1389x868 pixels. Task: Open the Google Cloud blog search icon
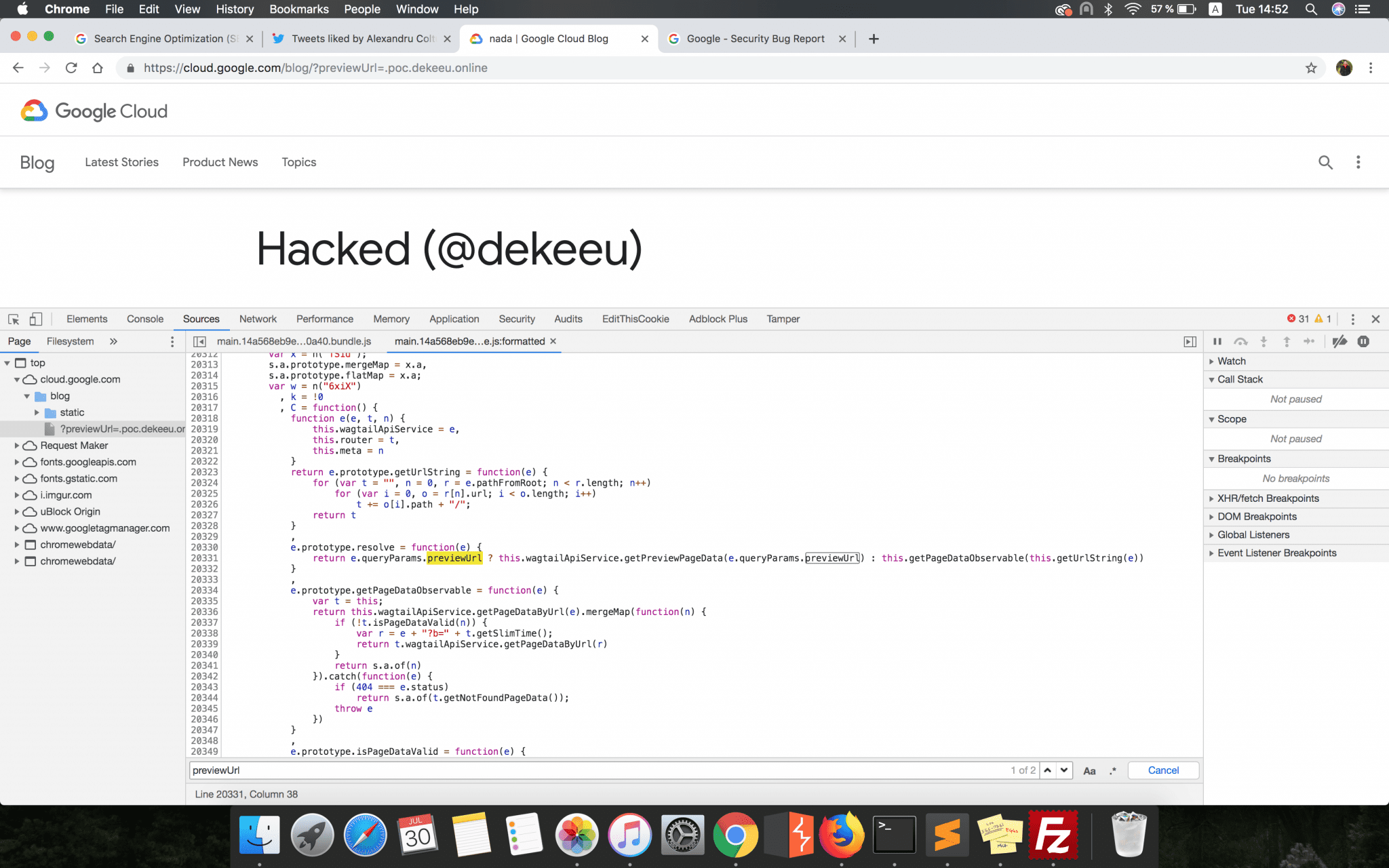pos(1325,162)
